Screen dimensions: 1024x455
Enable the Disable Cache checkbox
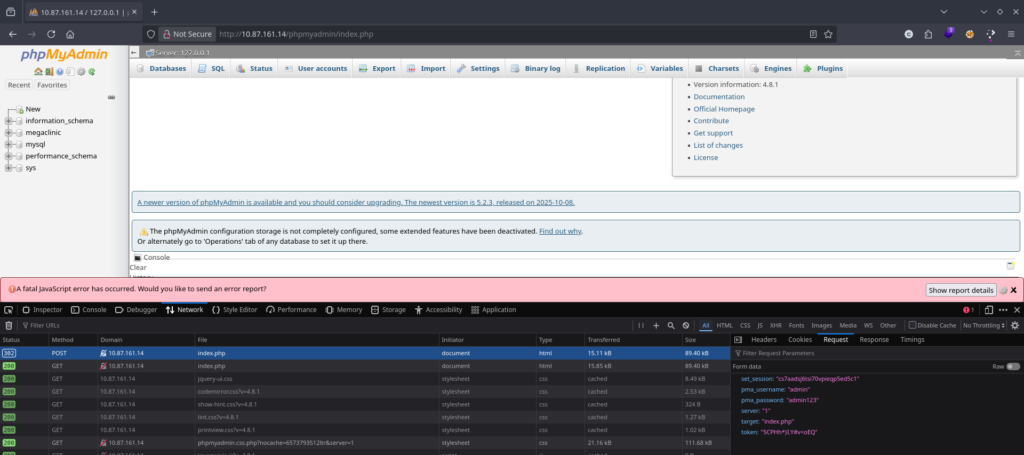[911, 325]
